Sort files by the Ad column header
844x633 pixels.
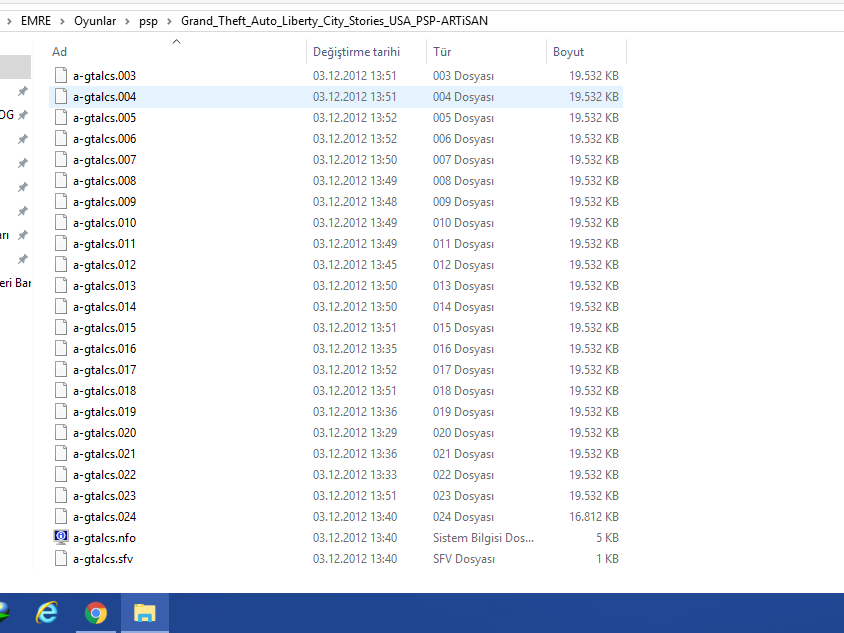point(59,52)
